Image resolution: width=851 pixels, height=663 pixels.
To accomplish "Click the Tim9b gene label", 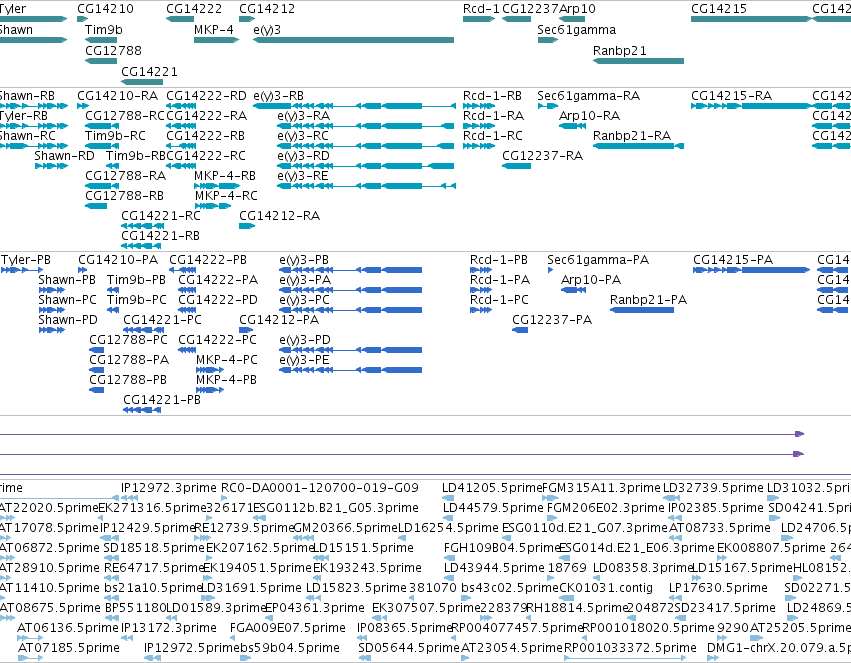I will coord(104,29).
